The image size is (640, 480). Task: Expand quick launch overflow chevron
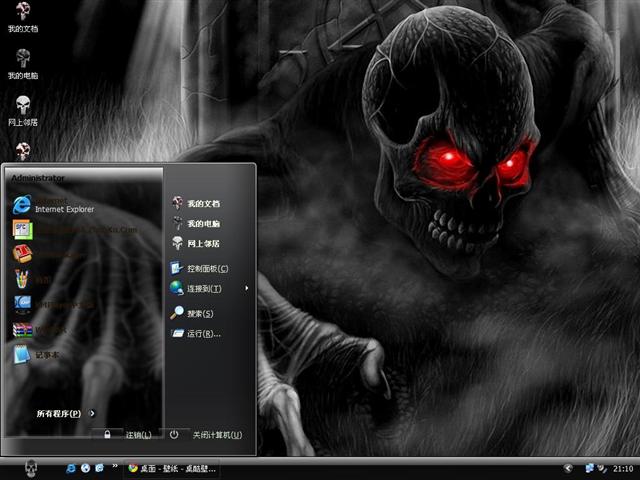point(115,466)
